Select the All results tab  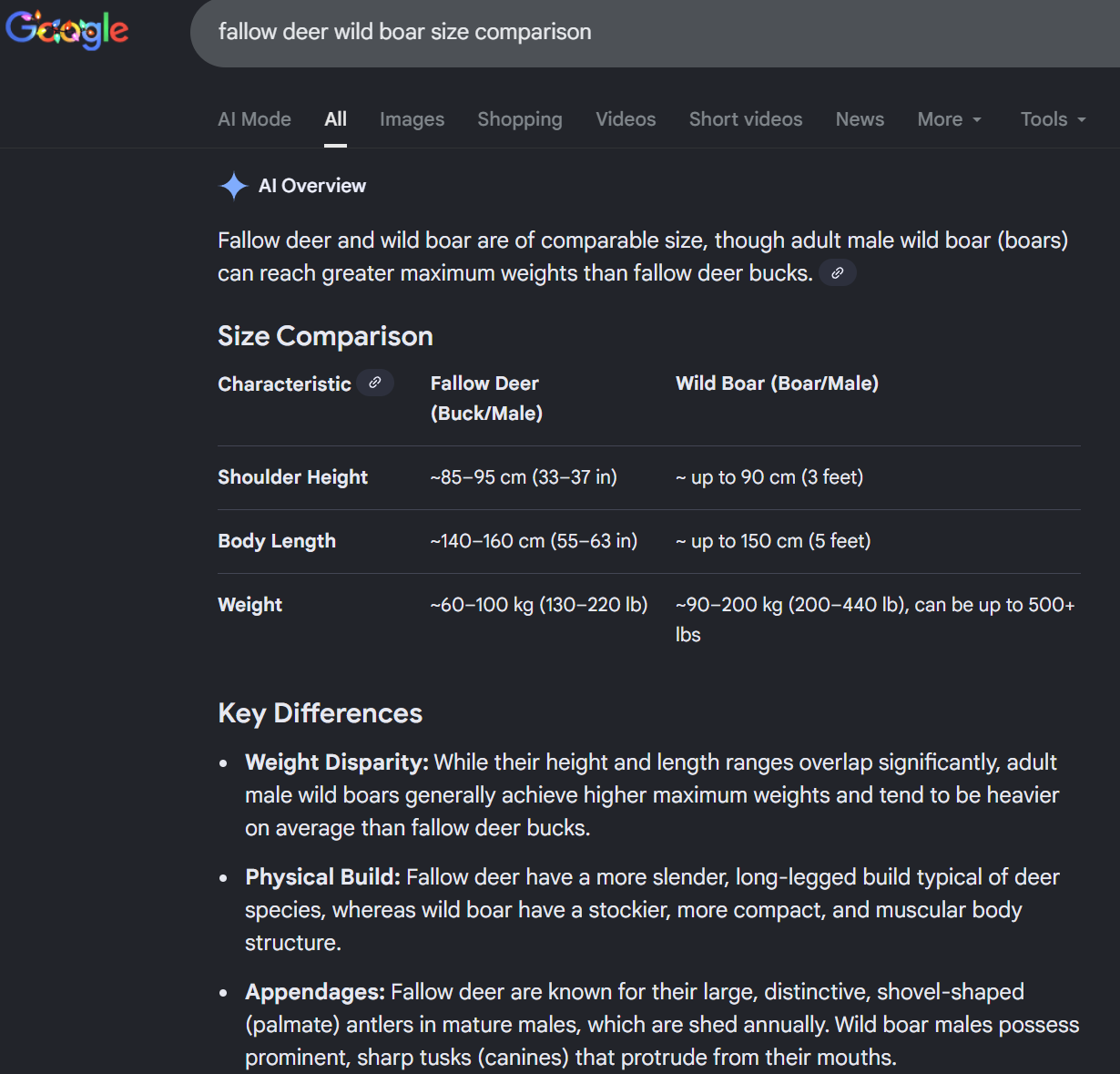click(336, 119)
